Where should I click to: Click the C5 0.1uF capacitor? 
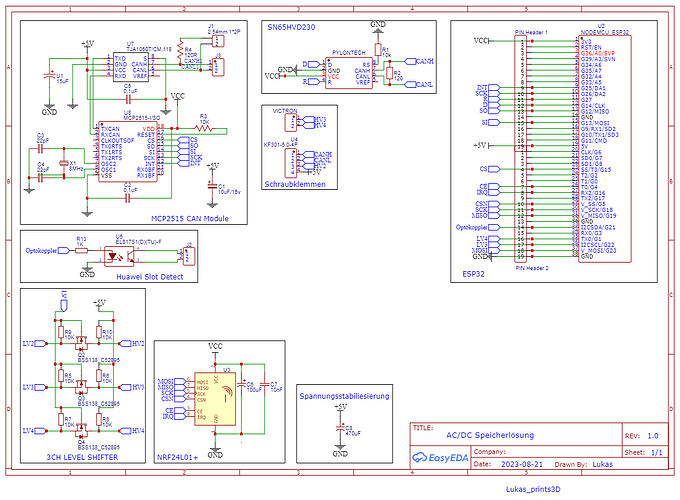pyautogui.click(x=128, y=100)
